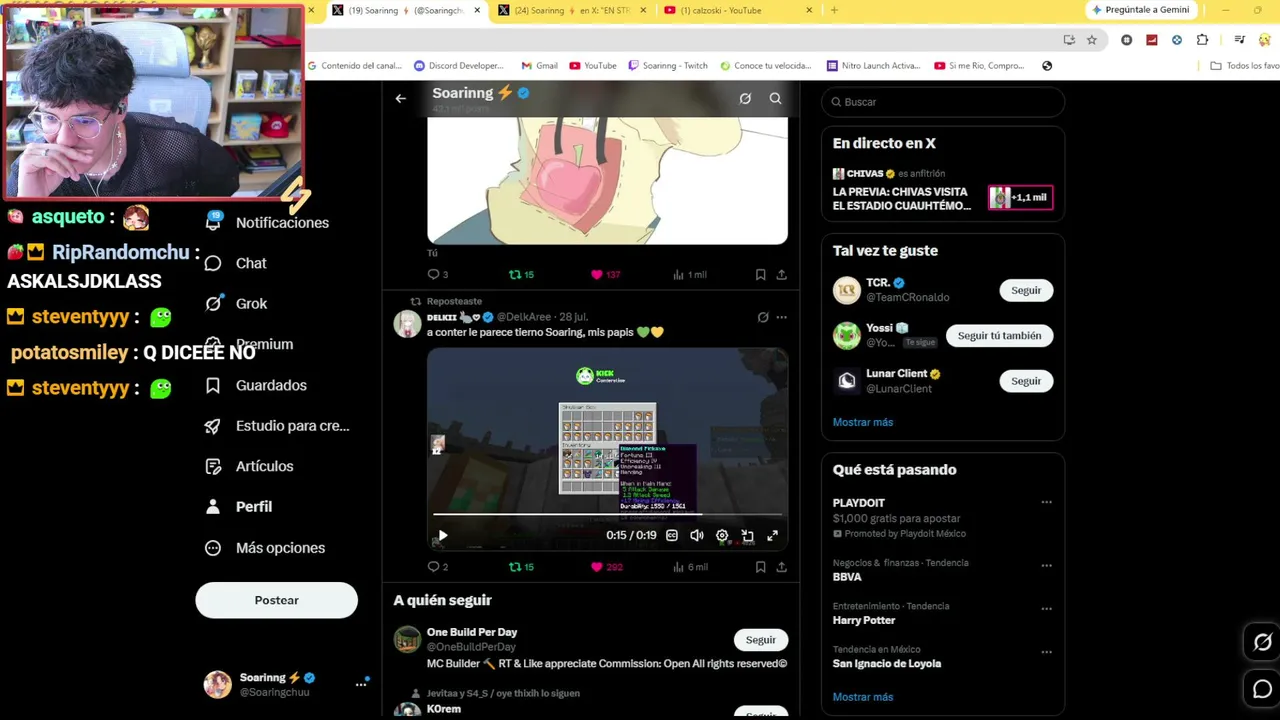
Task: Follow One Build Per Day
Action: (x=760, y=640)
